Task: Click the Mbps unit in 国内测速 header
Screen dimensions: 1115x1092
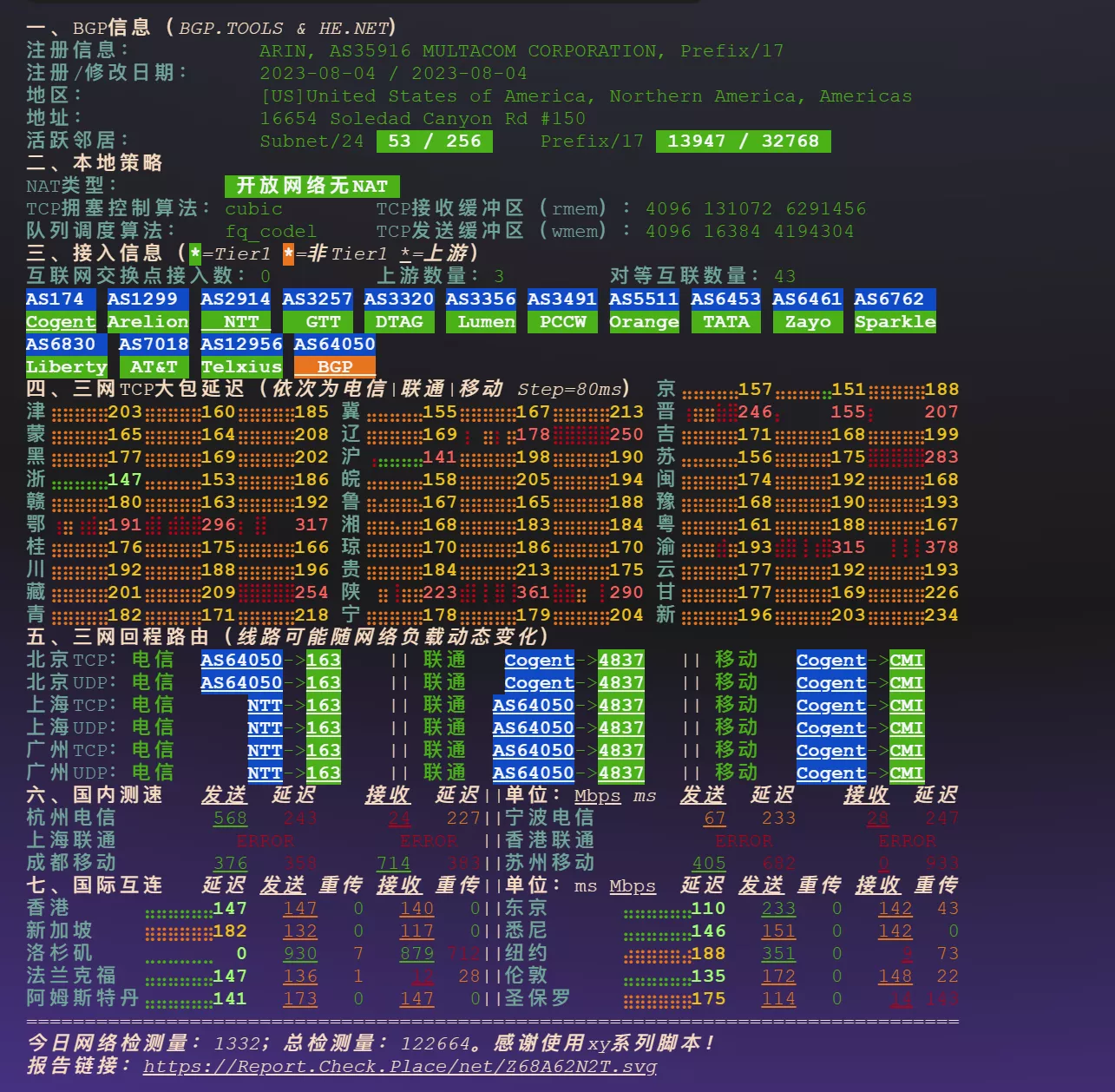Action: coord(598,796)
